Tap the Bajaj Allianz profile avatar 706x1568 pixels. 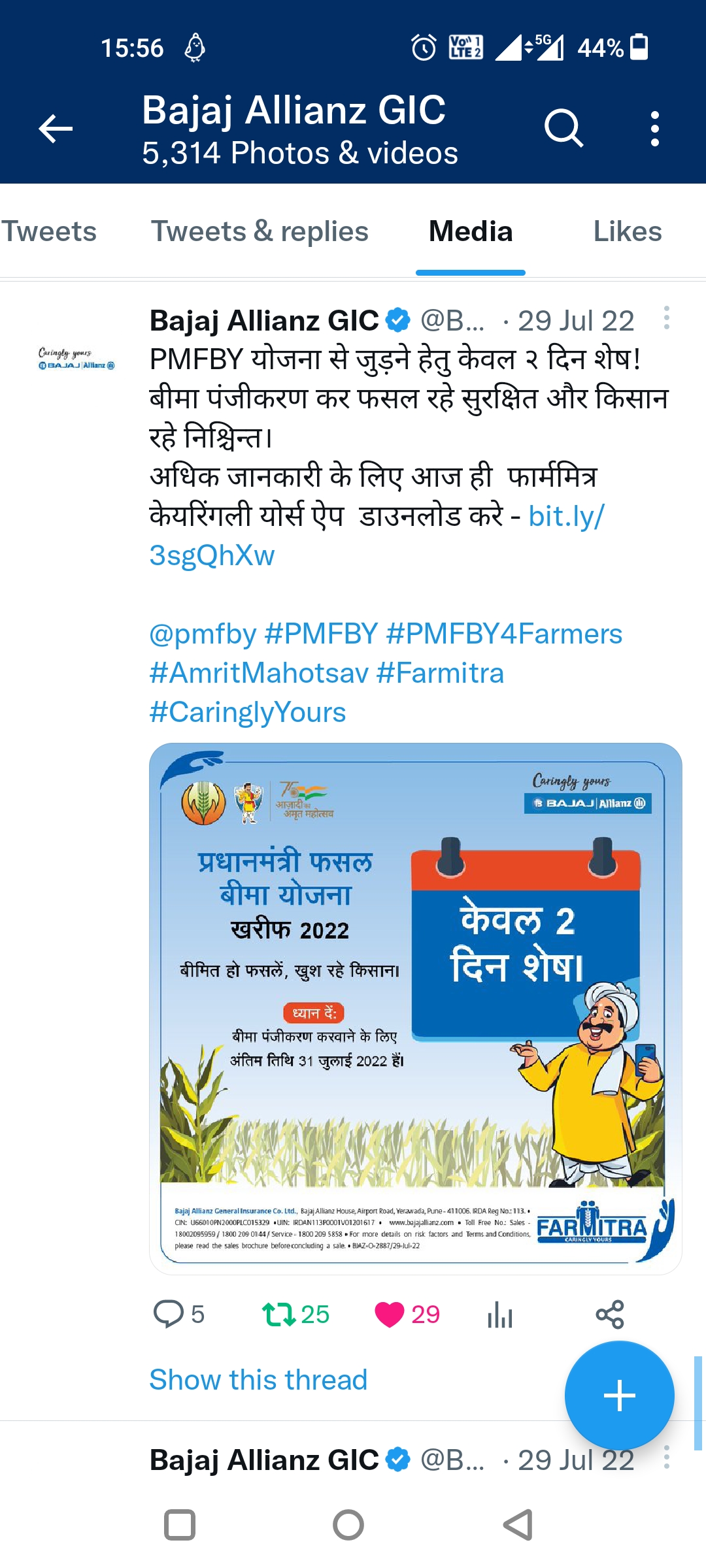(76, 359)
